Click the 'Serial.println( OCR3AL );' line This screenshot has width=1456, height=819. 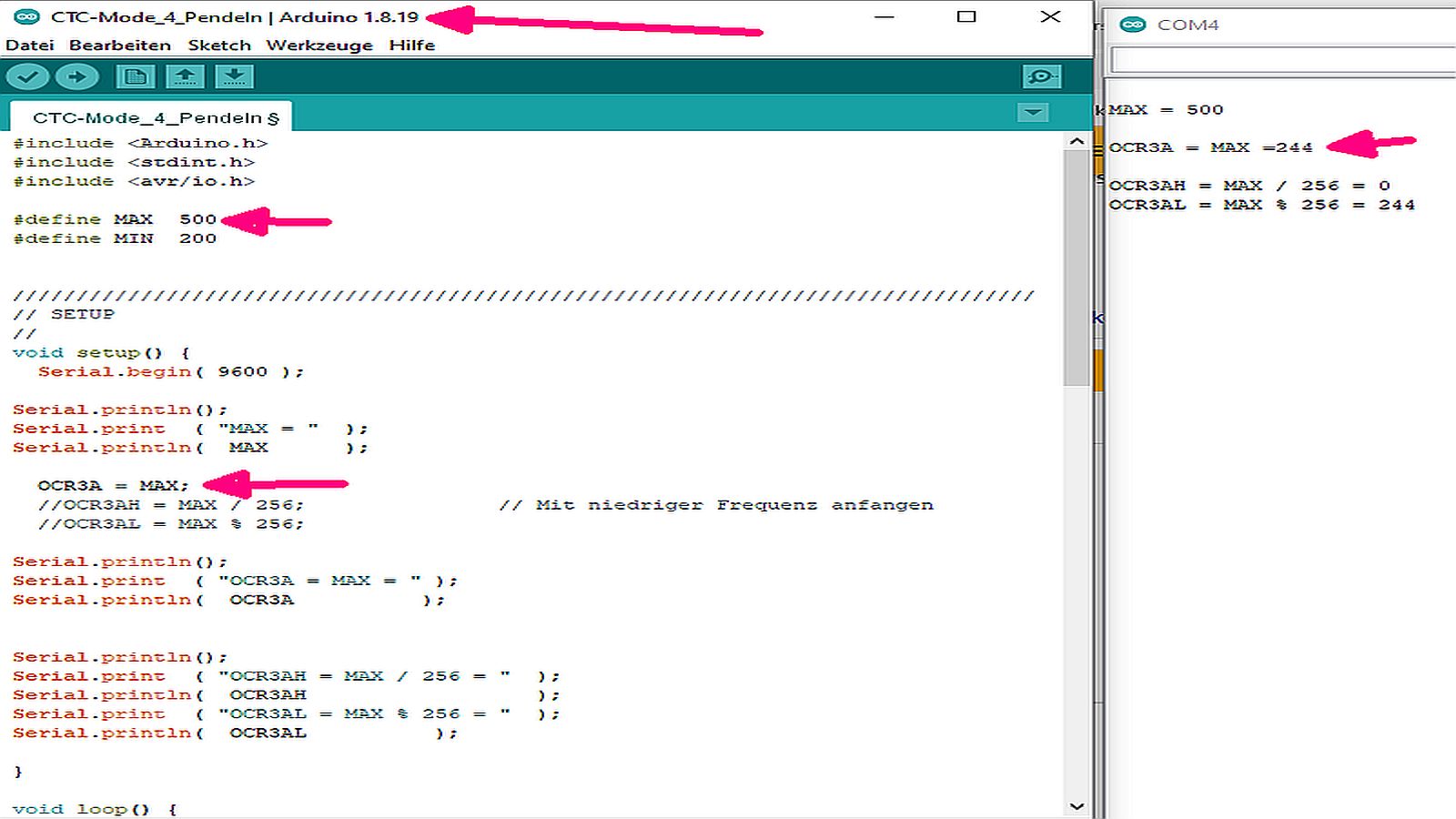[x=235, y=733]
